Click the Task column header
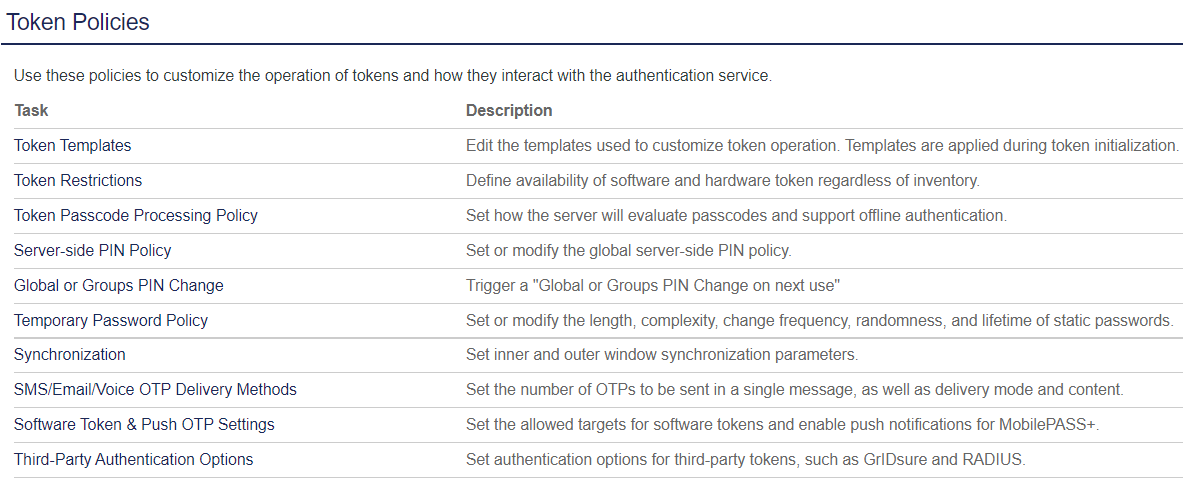 tap(31, 111)
